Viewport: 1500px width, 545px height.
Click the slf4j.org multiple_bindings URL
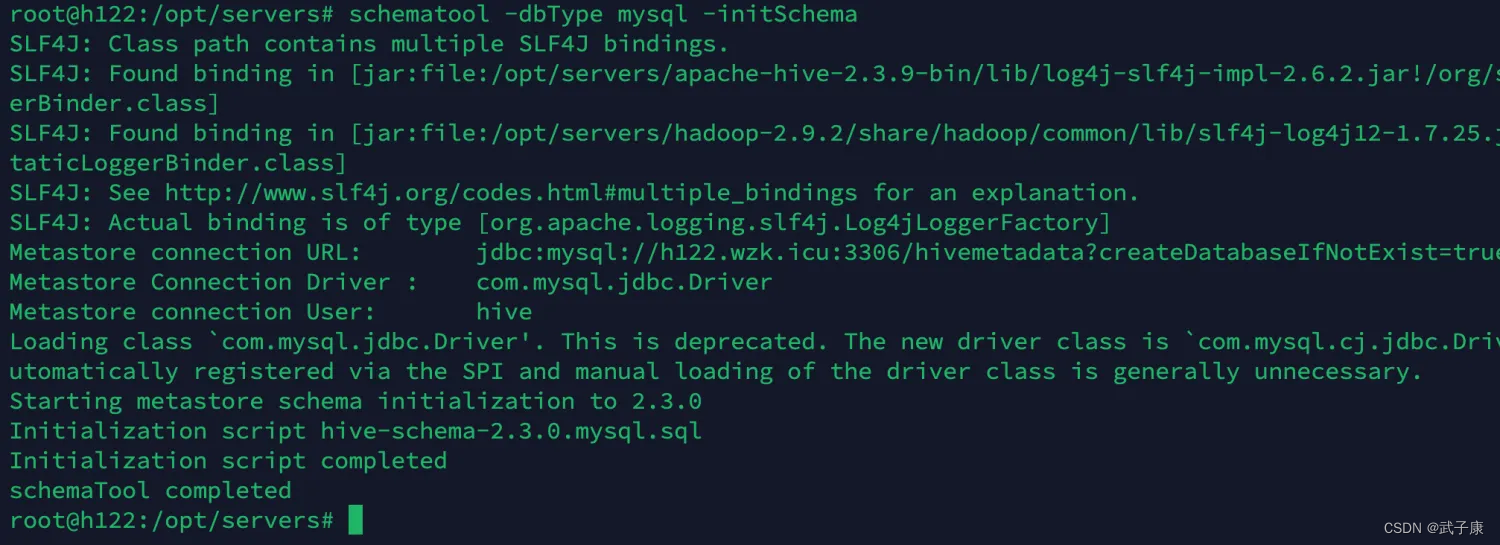tap(511, 193)
